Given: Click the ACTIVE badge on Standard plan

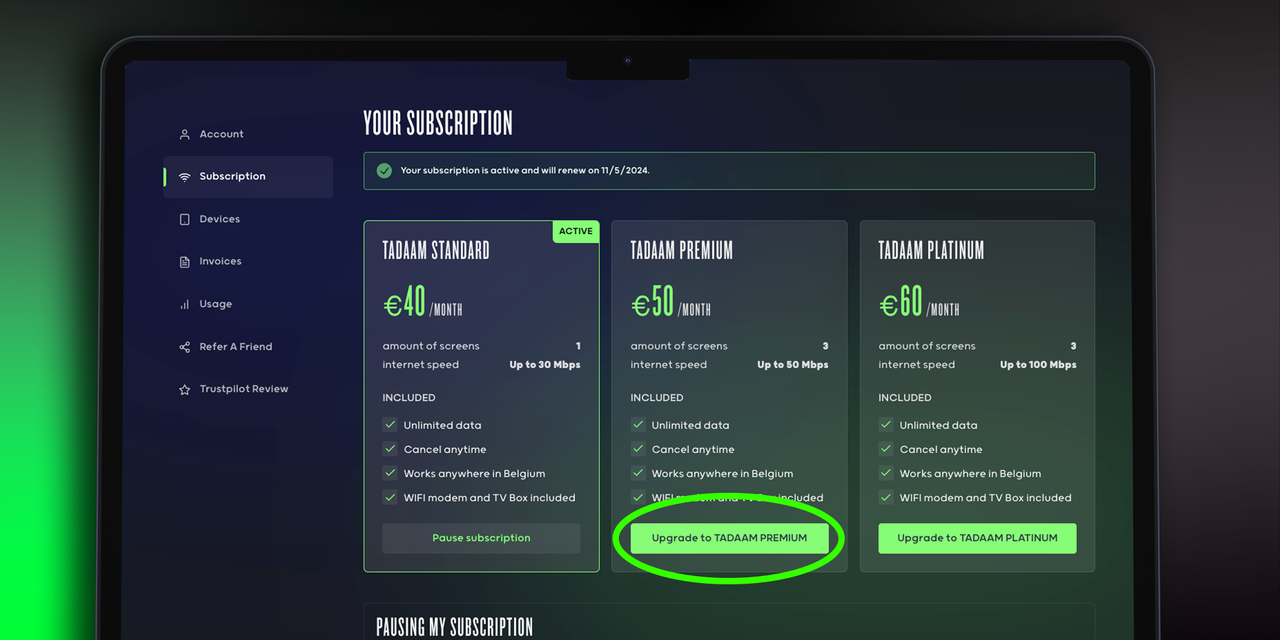Looking at the screenshot, I should [575, 231].
